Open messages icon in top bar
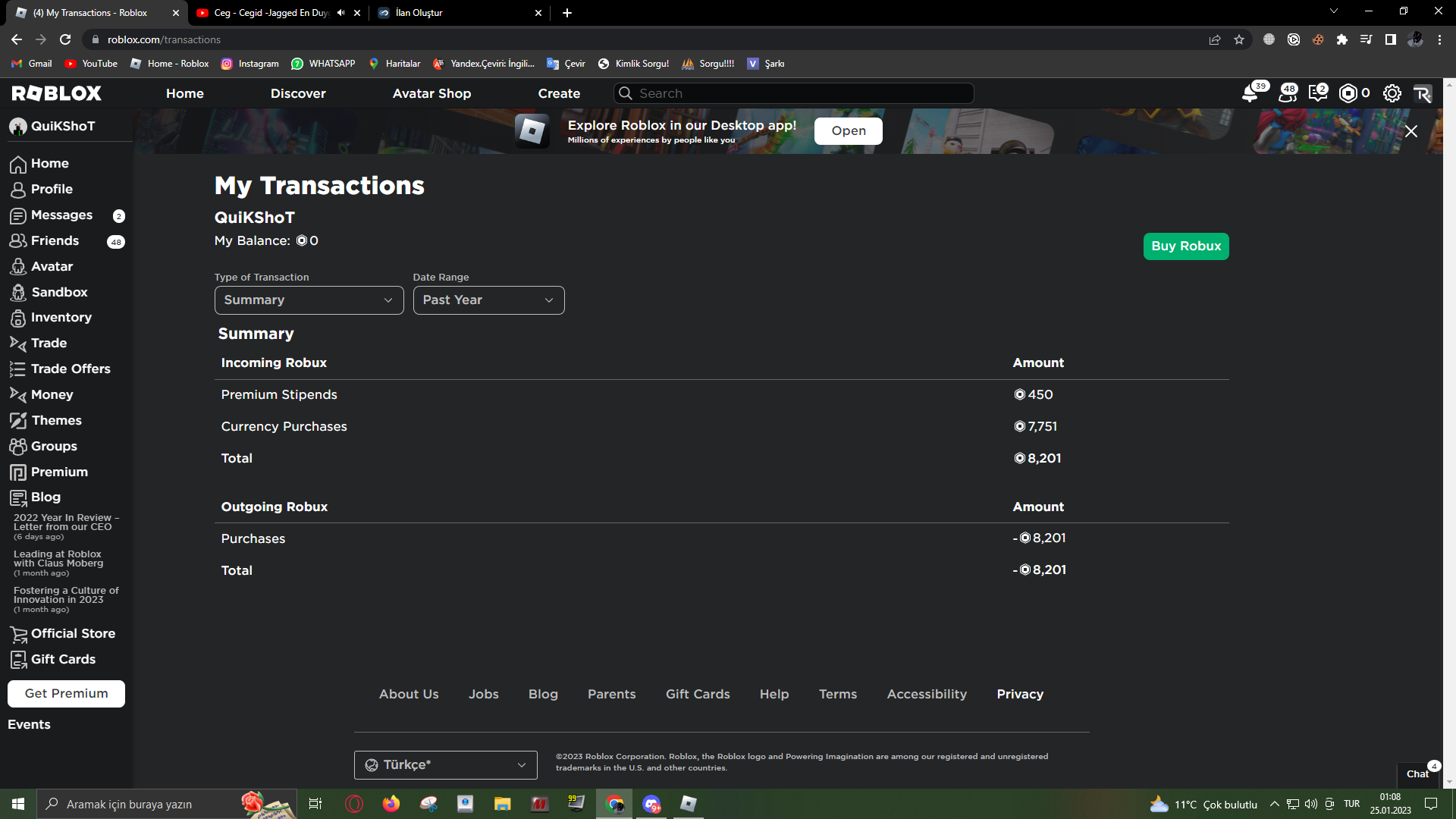1456x819 pixels. pyautogui.click(x=1318, y=94)
